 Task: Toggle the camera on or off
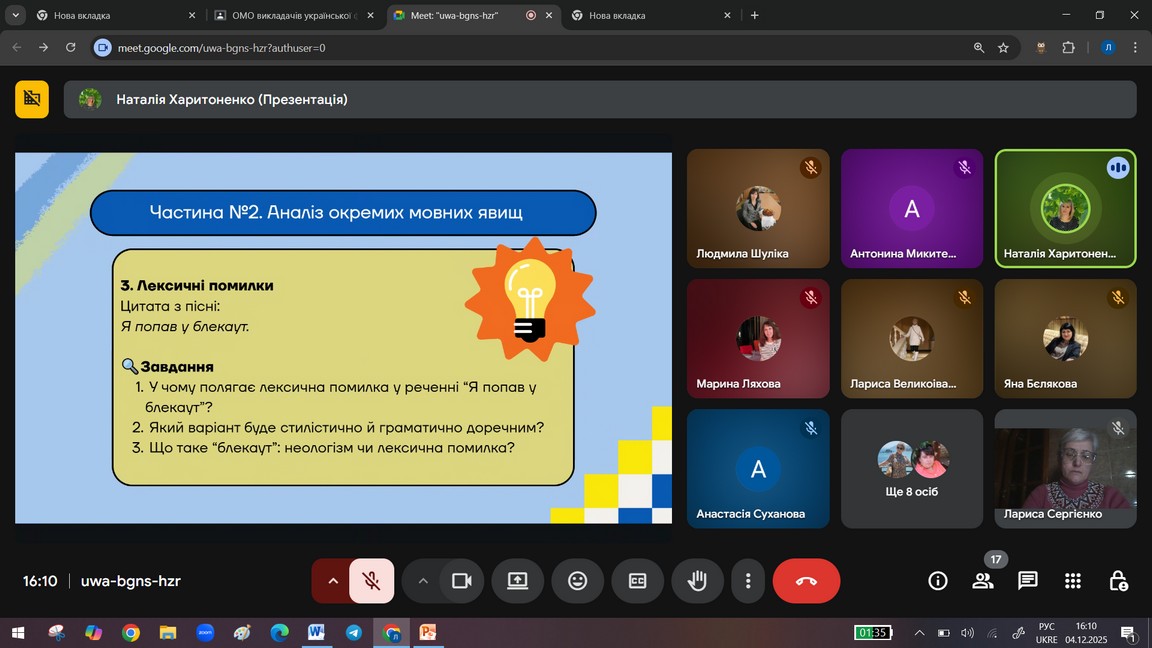(461, 581)
